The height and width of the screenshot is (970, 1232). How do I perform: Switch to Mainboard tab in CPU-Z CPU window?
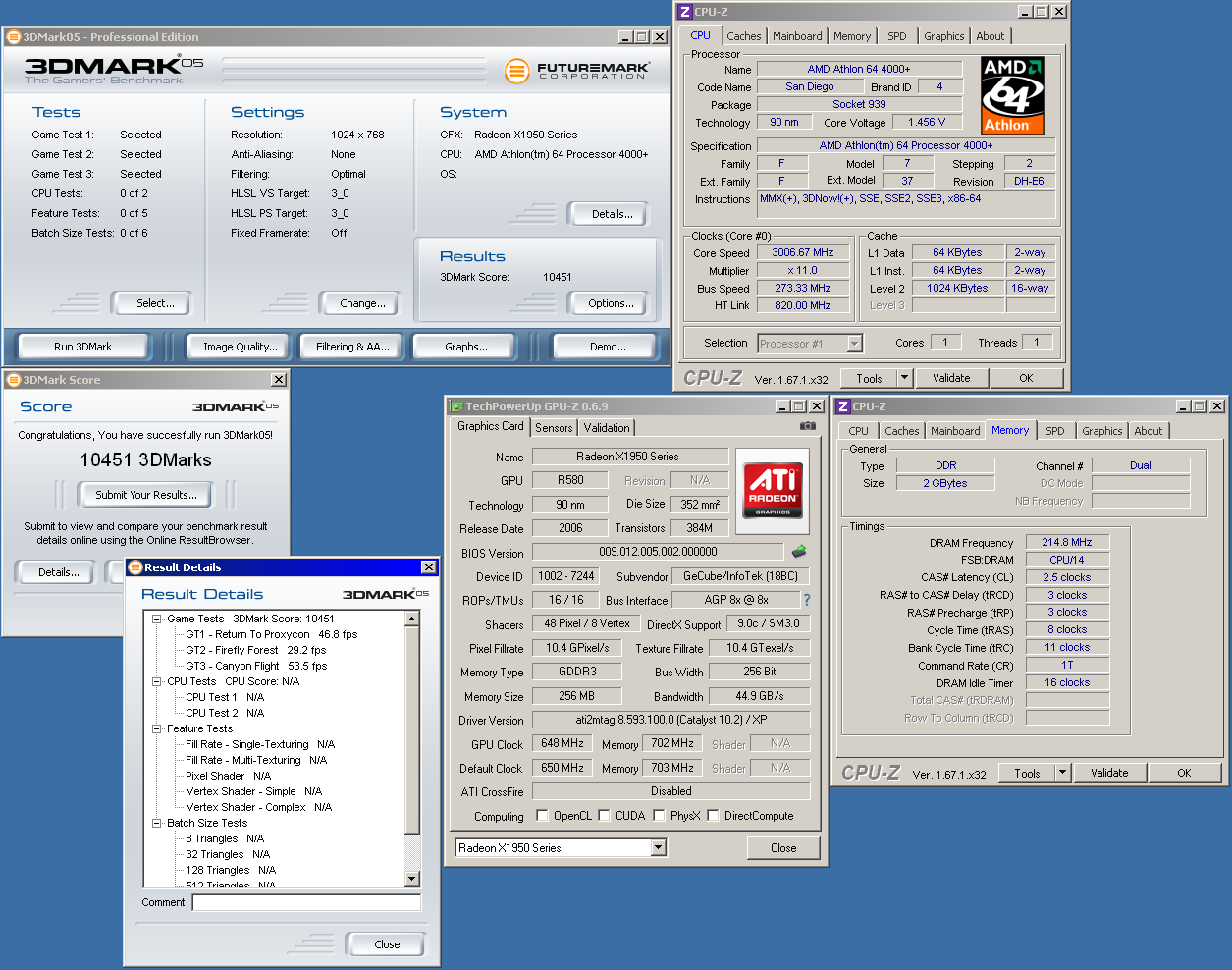click(x=797, y=36)
